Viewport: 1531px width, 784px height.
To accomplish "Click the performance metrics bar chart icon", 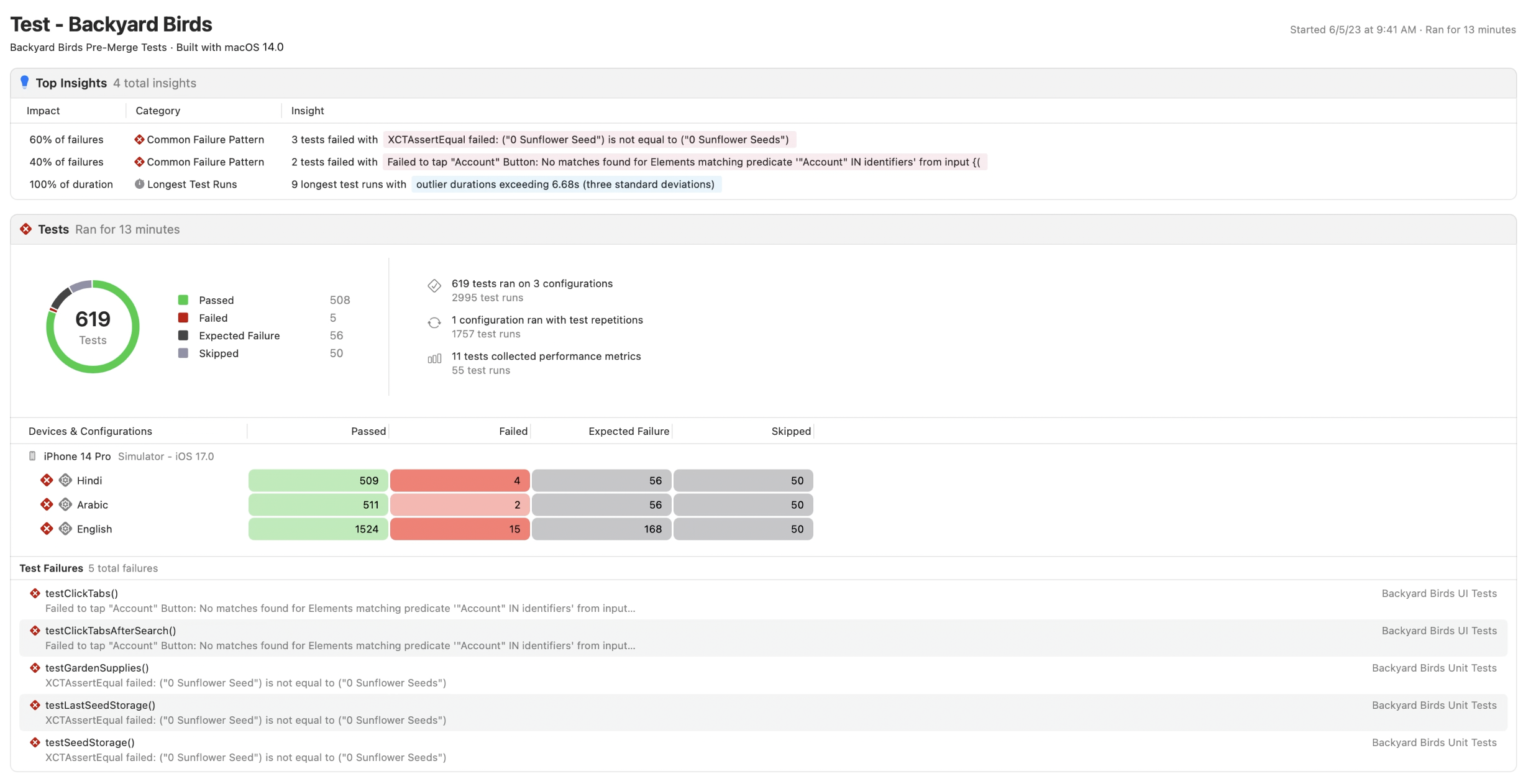I will (434, 358).
